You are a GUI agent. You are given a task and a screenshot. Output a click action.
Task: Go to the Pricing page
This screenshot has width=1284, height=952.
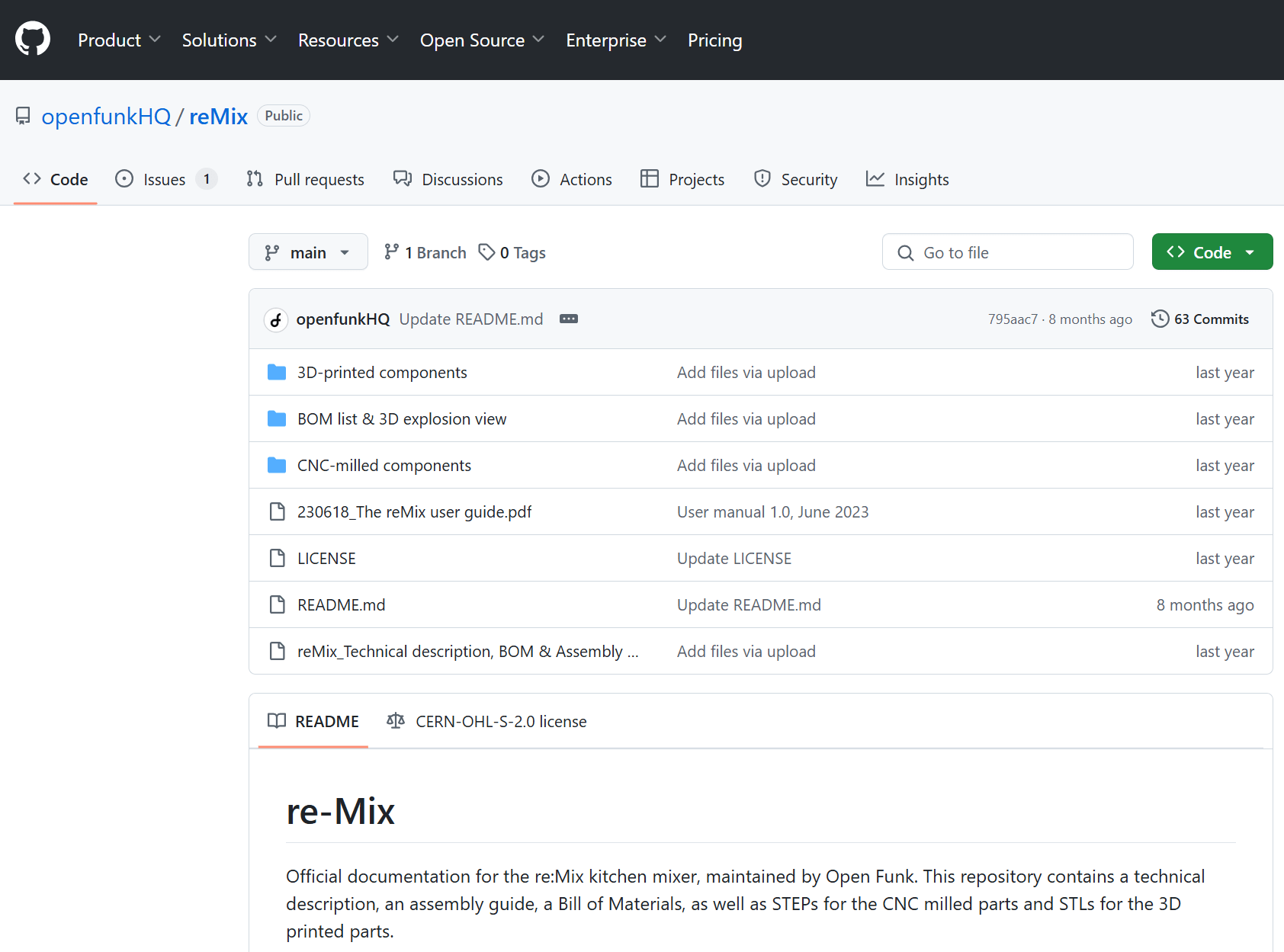tap(714, 40)
